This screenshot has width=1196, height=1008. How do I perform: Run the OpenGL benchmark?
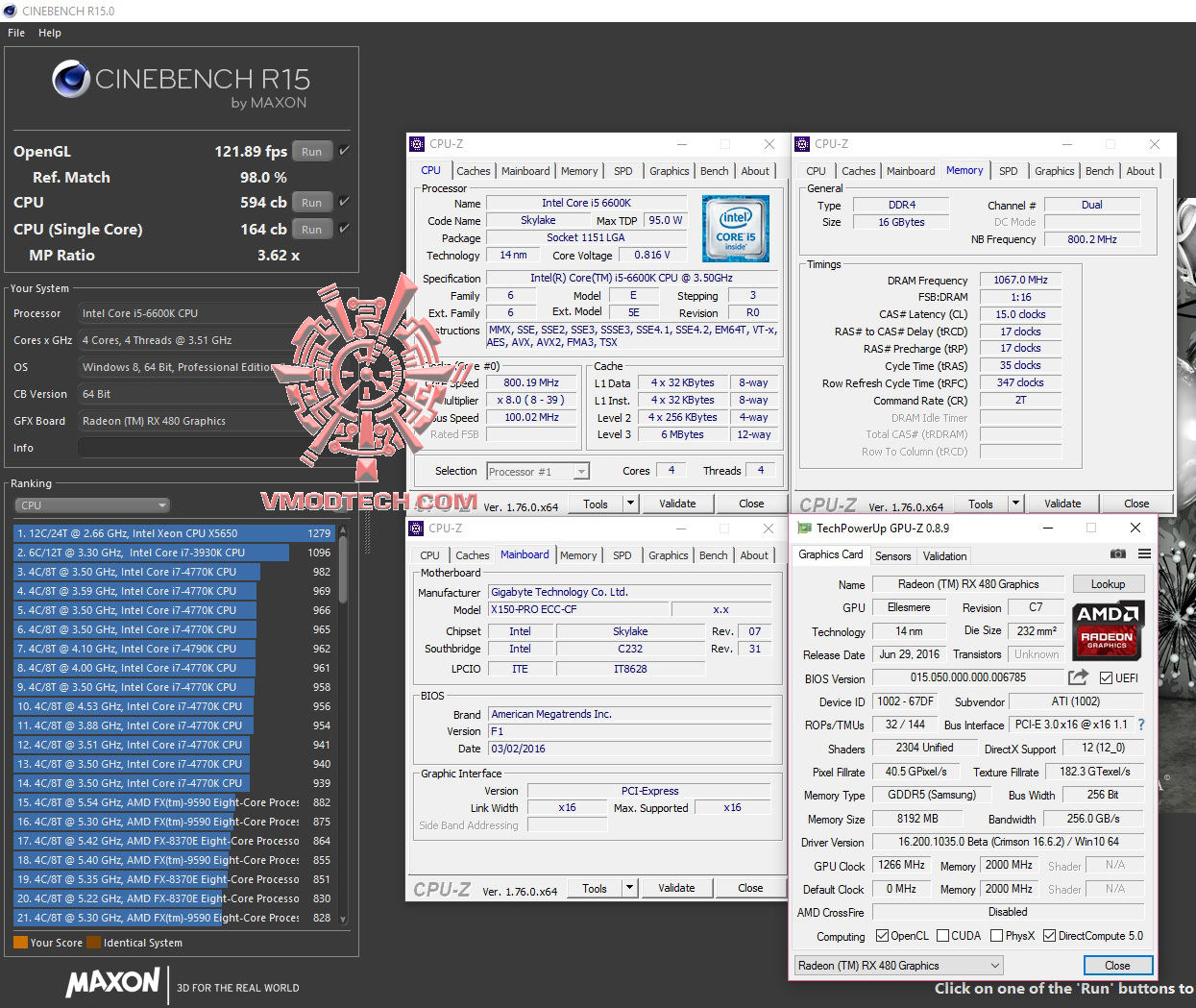pos(312,151)
